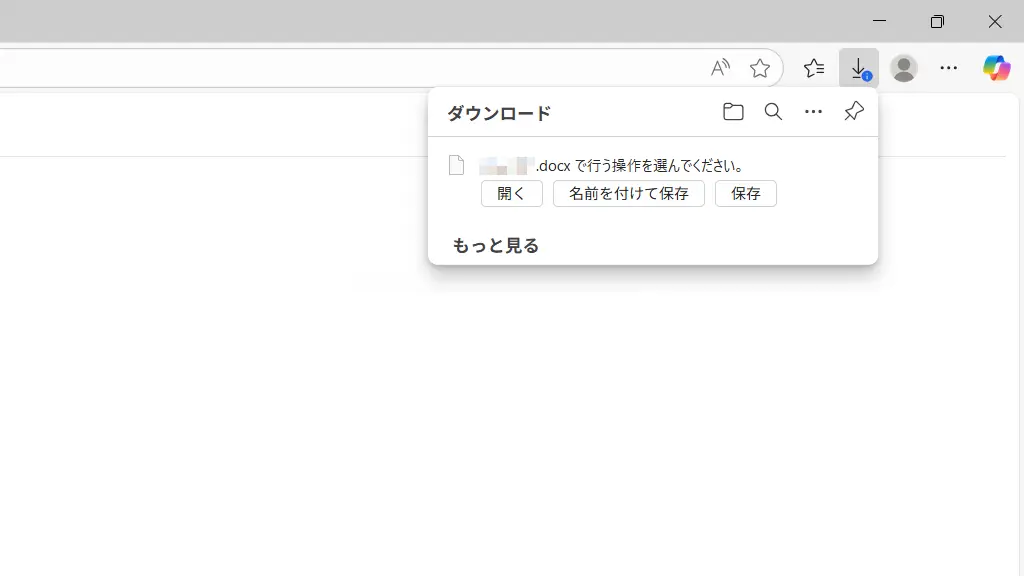The image size is (1024, 576).
Task: Click 保存 to save the download
Action: point(745,193)
